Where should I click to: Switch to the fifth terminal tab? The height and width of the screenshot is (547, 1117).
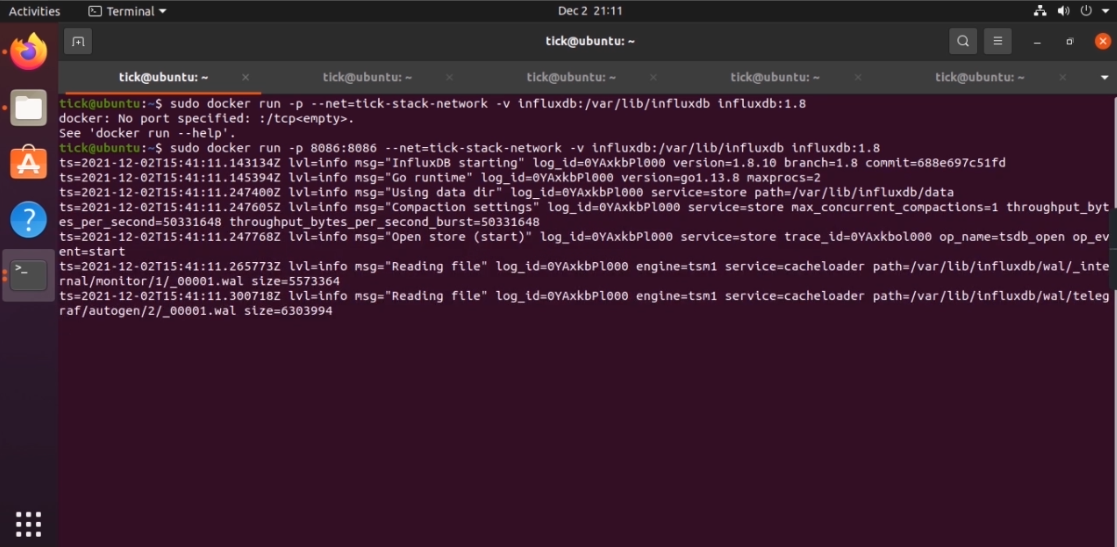click(980, 77)
